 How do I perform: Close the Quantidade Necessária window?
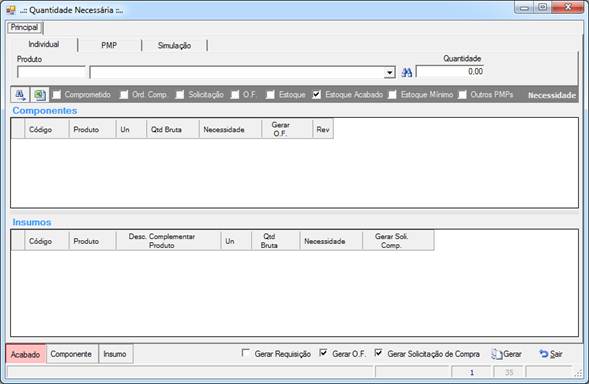click(568, 8)
